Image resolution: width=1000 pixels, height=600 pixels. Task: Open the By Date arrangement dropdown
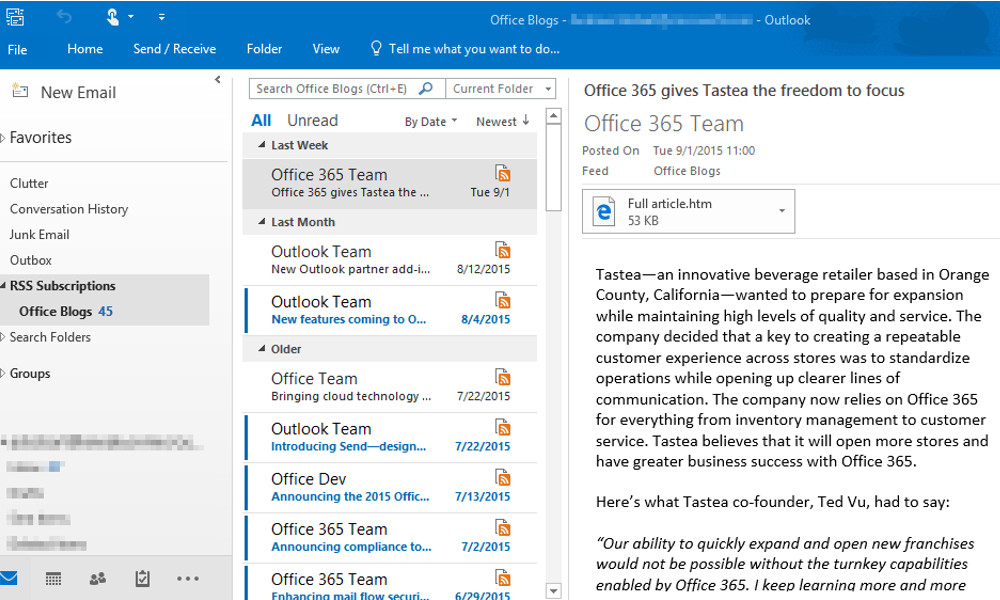[x=430, y=122]
